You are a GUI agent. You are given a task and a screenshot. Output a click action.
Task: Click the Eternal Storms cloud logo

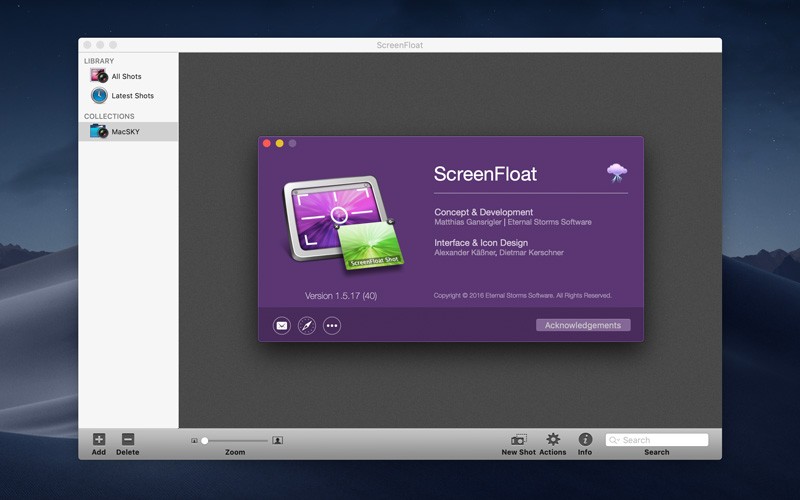tap(617, 173)
